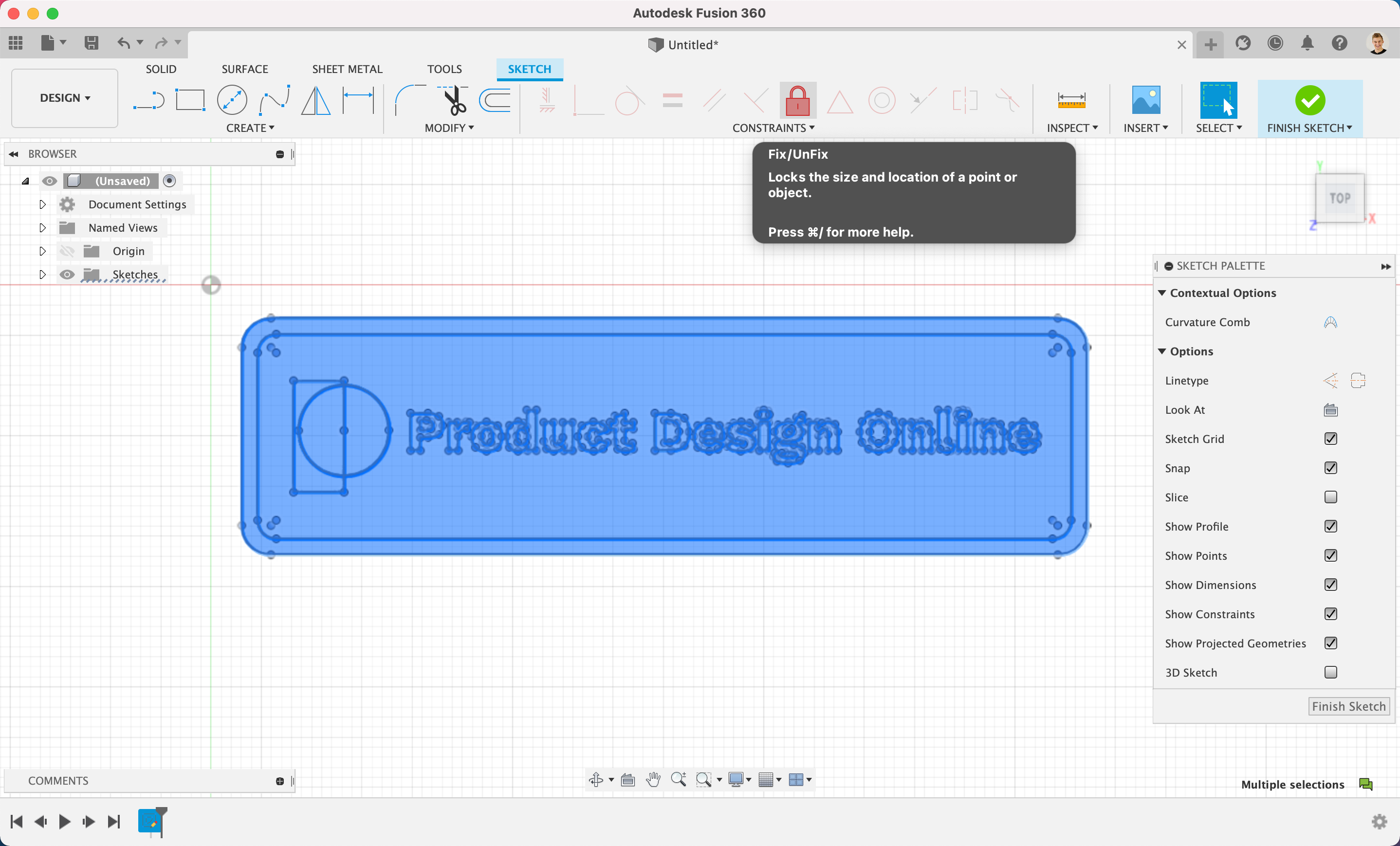This screenshot has height=846, width=1400.
Task: Click the Look At palette icon
Action: point(1330,410)
